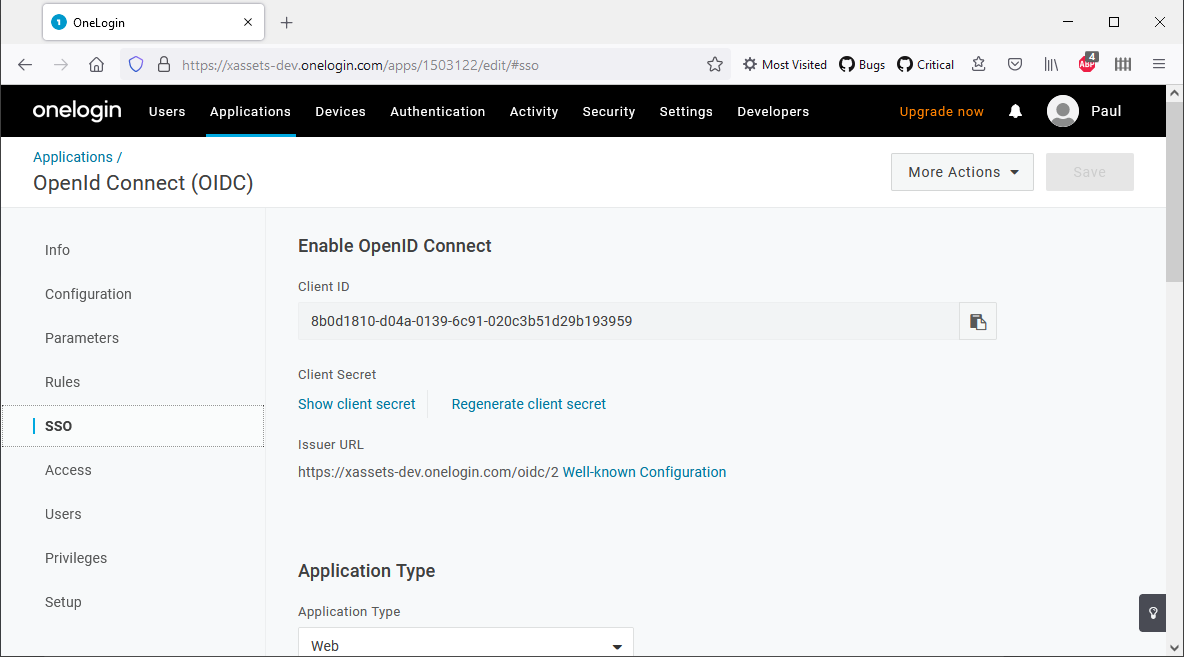The height and width of the screenshot is (657, 1184).
Task: Open the Adblock Plus extension icon
Action: [1087, 63]
